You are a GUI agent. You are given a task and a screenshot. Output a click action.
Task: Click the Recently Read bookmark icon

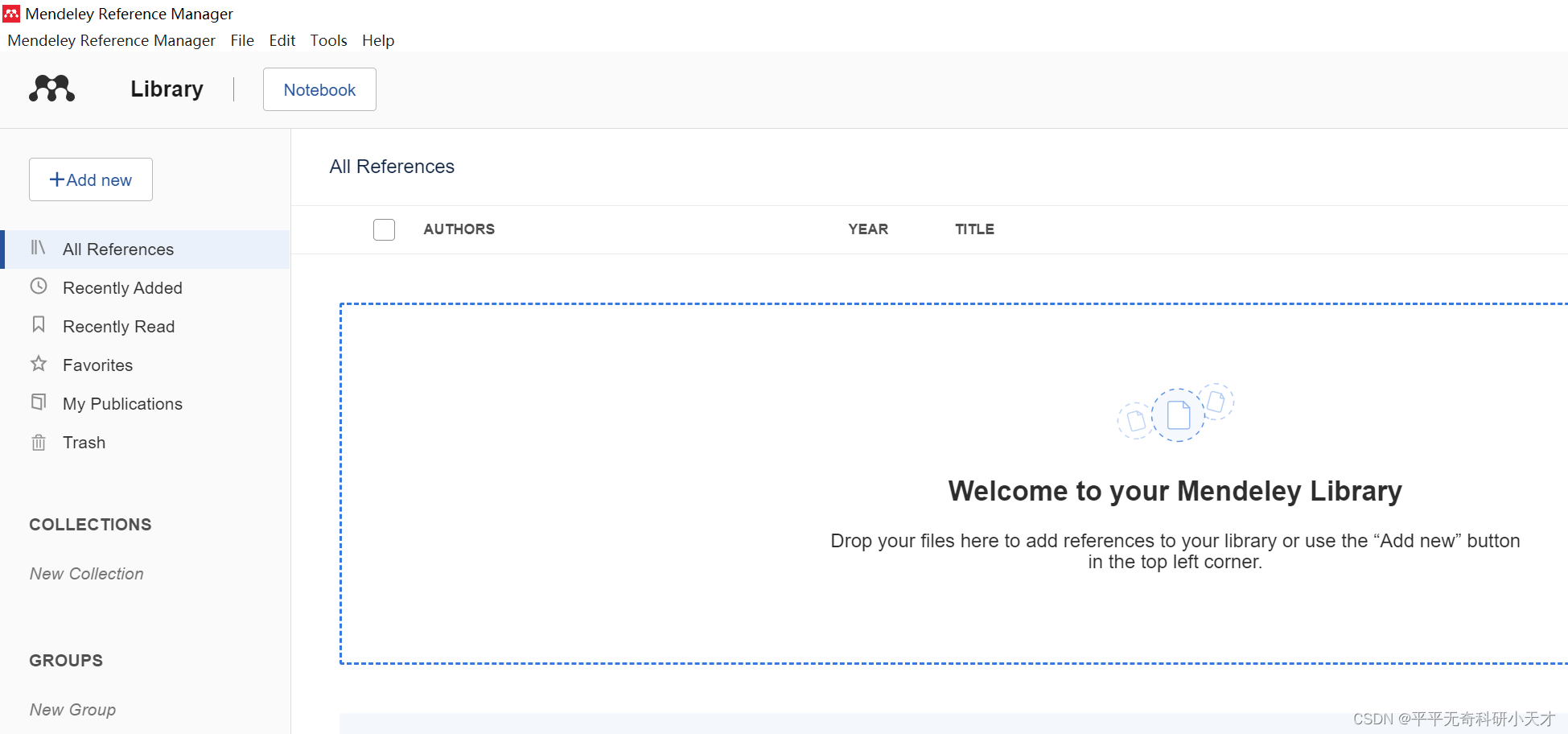[x=38, y=324]
